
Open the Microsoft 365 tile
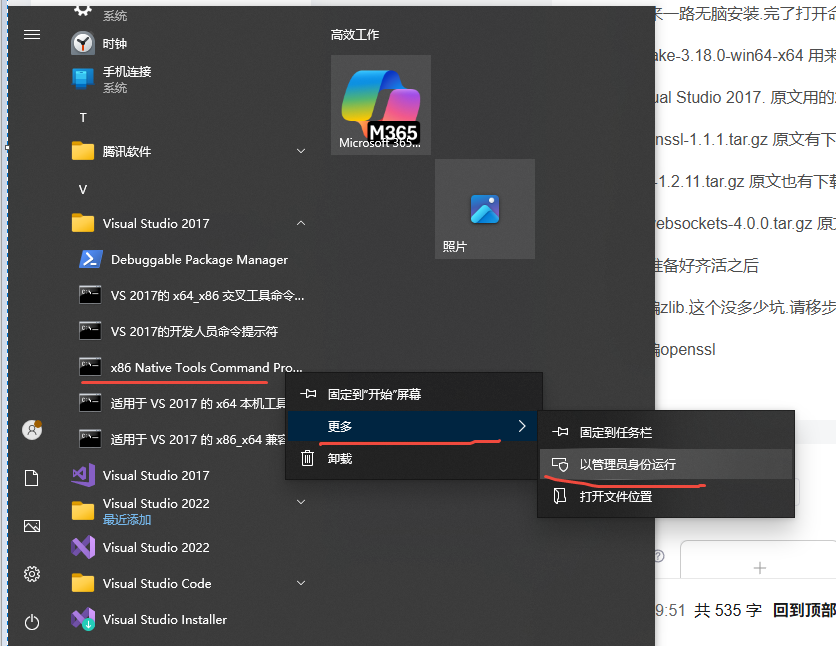click(x=381, y=105)
